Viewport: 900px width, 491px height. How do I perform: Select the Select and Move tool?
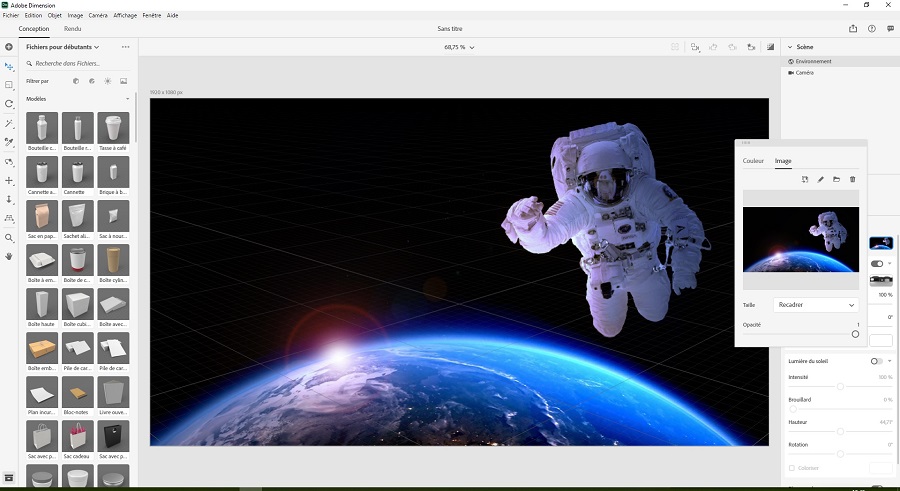tap(9, 66)
